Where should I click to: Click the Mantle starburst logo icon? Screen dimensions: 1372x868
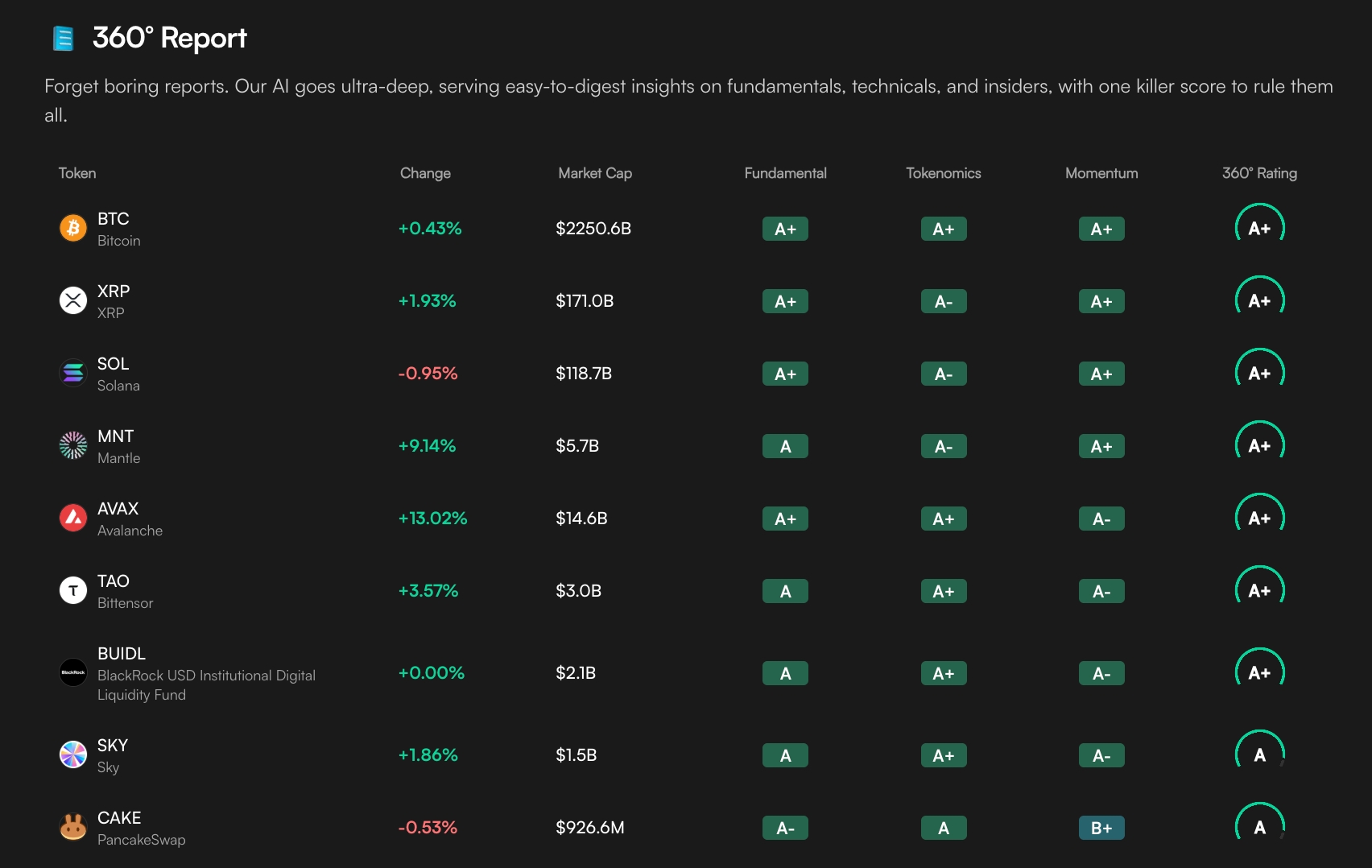click(x=73, y=445)
